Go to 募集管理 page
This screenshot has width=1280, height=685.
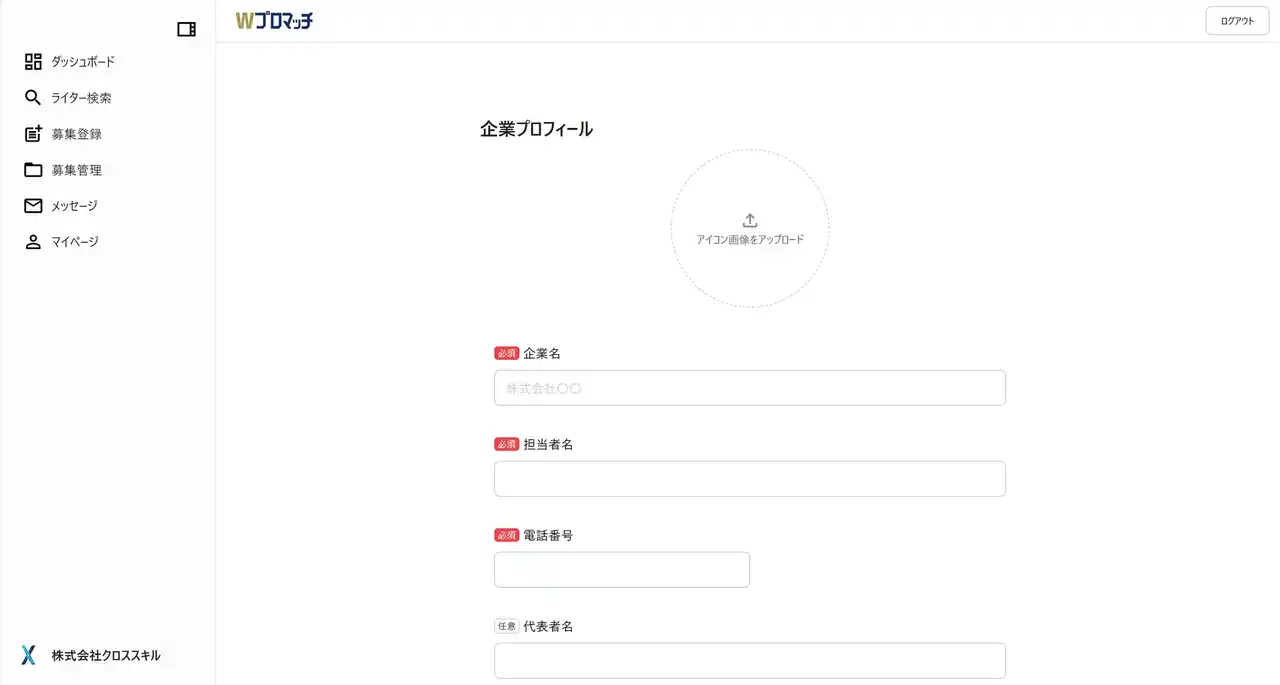point(77,170)
